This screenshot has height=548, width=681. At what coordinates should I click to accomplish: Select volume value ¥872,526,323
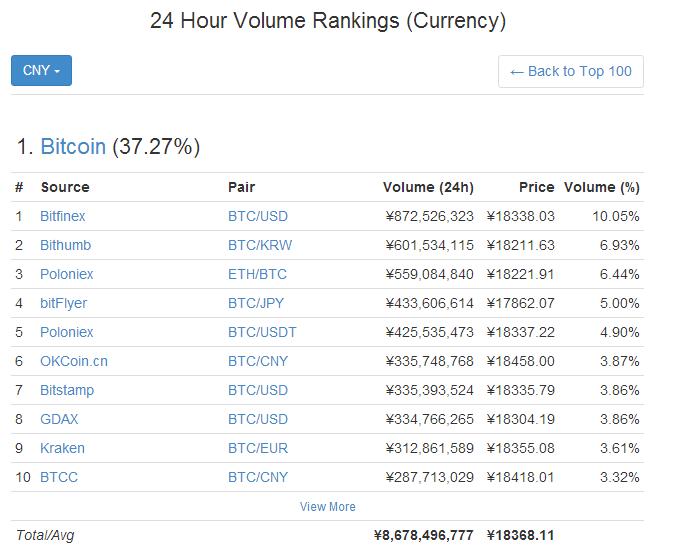pos(430,216)
